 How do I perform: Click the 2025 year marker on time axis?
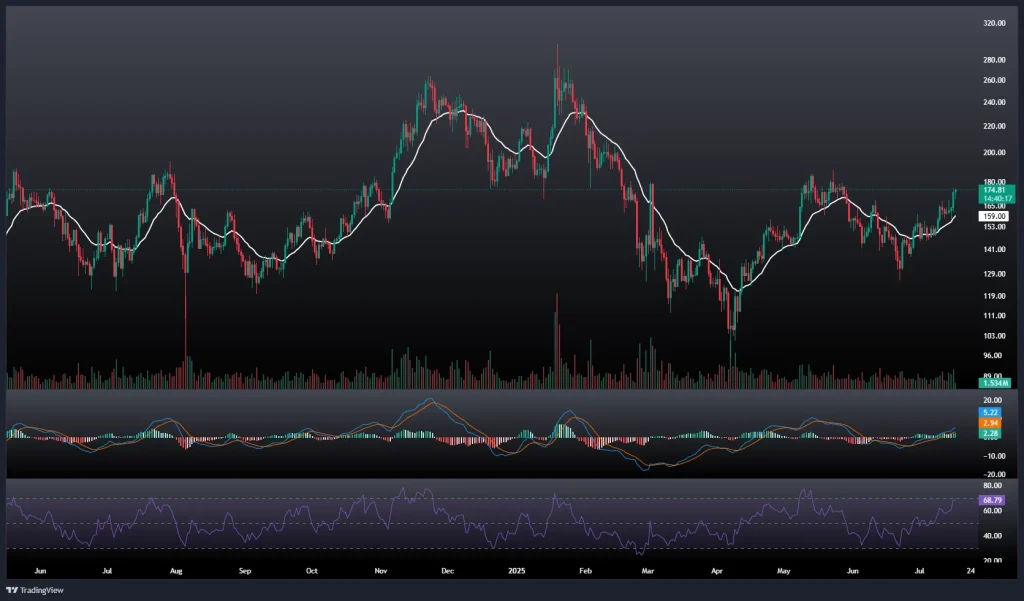(517, 571)
